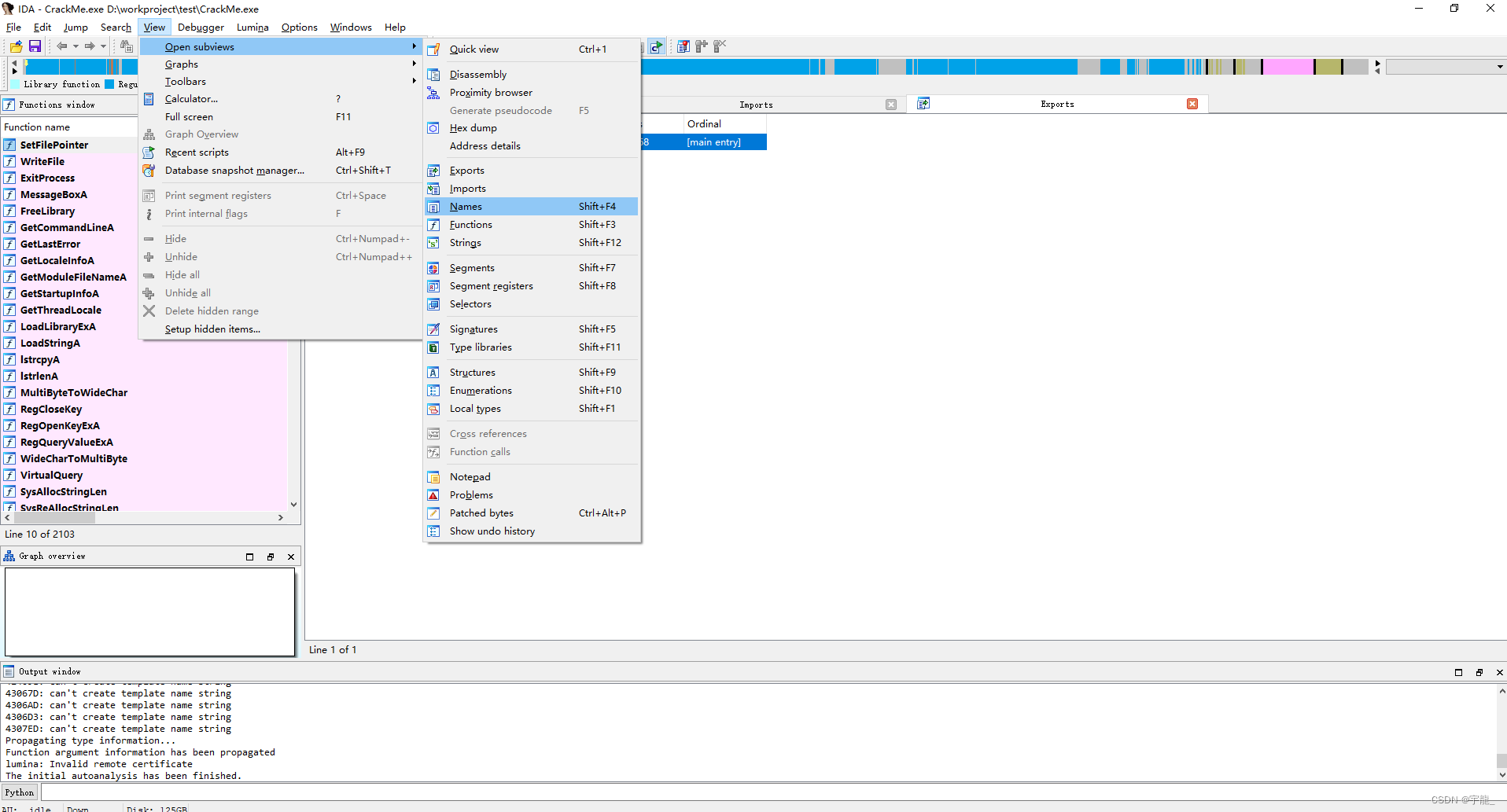Open the Lumina menu

252,27
